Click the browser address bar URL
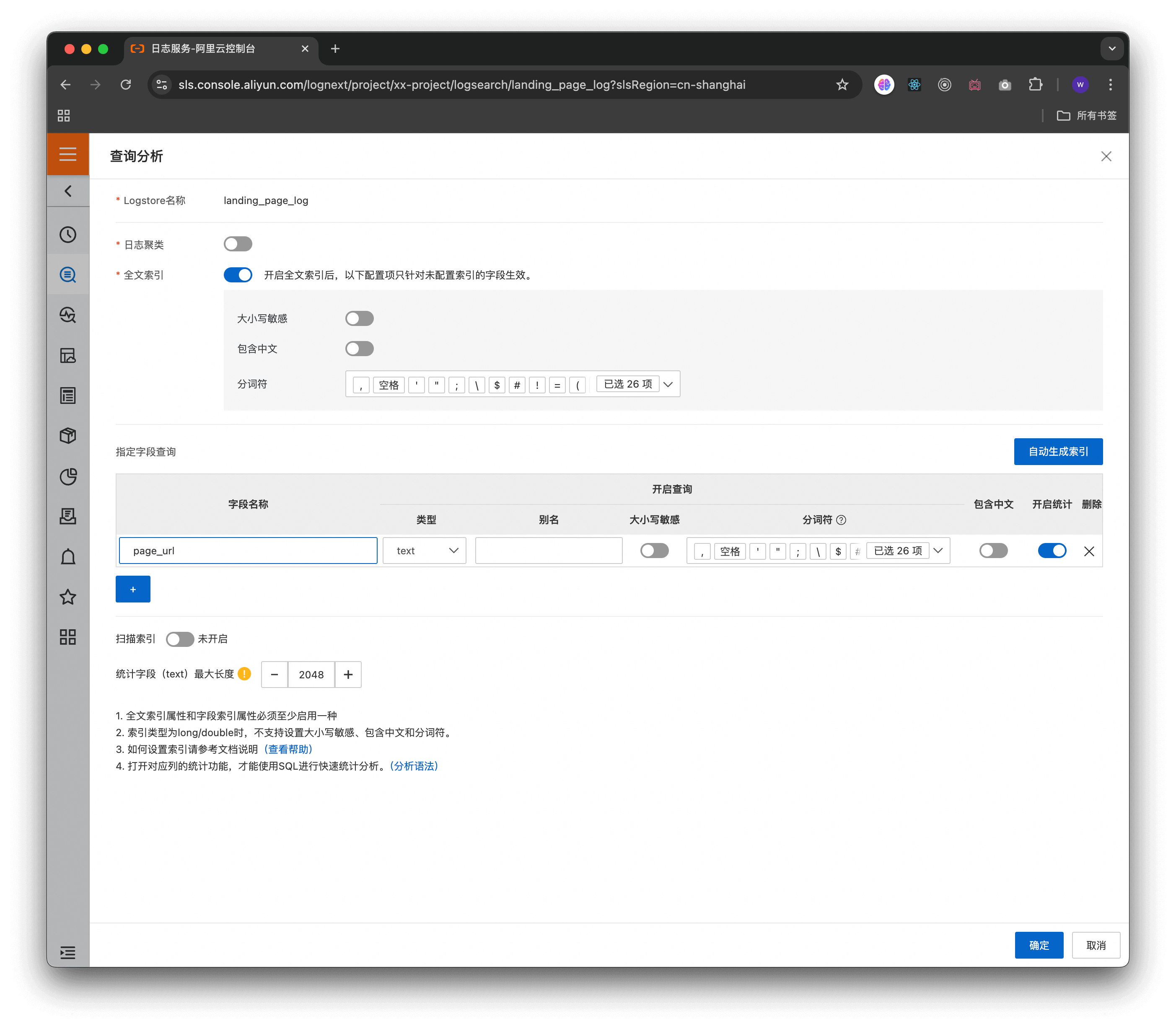Screen dimensions: 1176x1029 click(462, 85)
